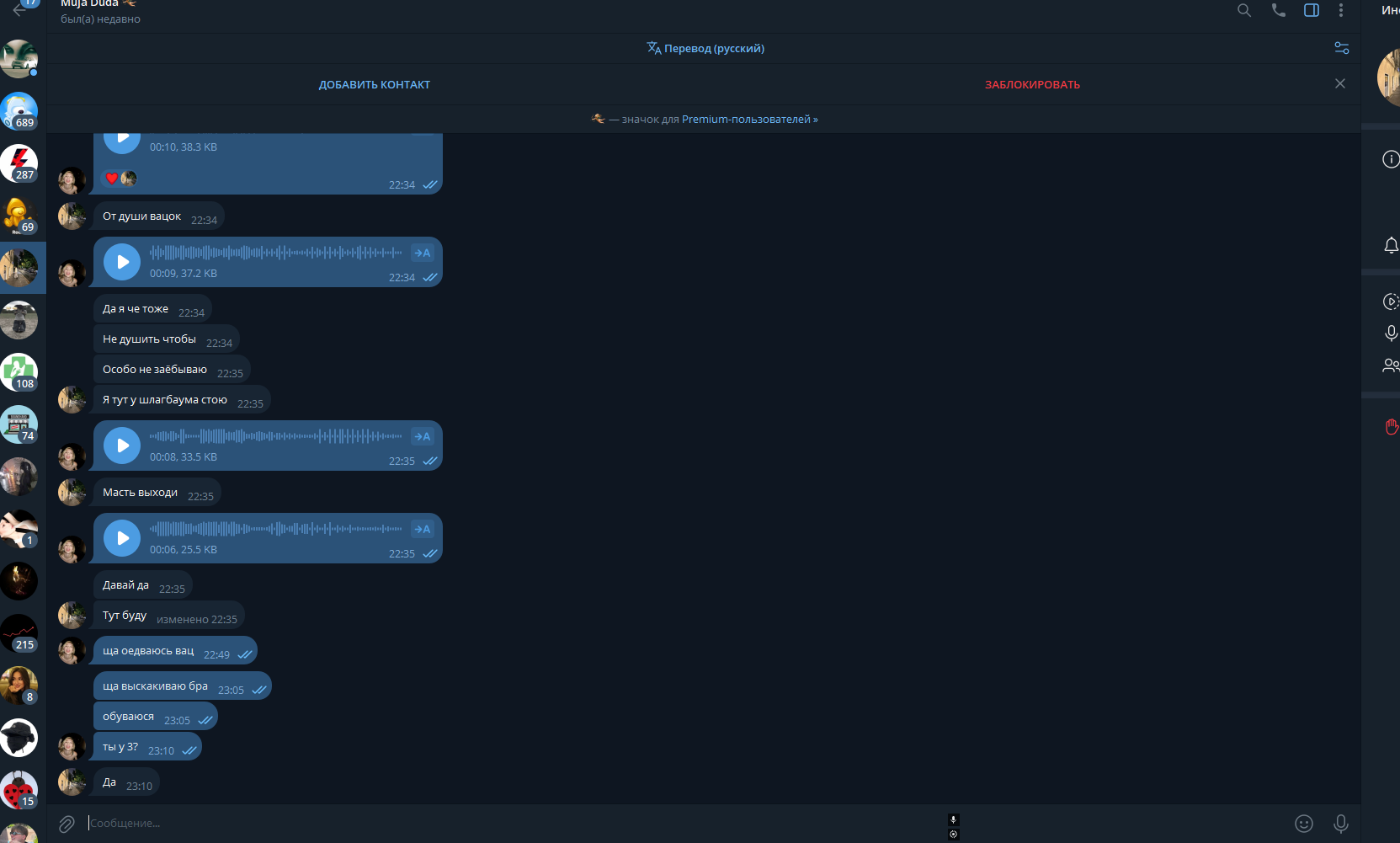The height and width of the screenshot is (843, 1400).
Task: Toggle the right info sidebar panel
Action: [x=1311, y=10]
